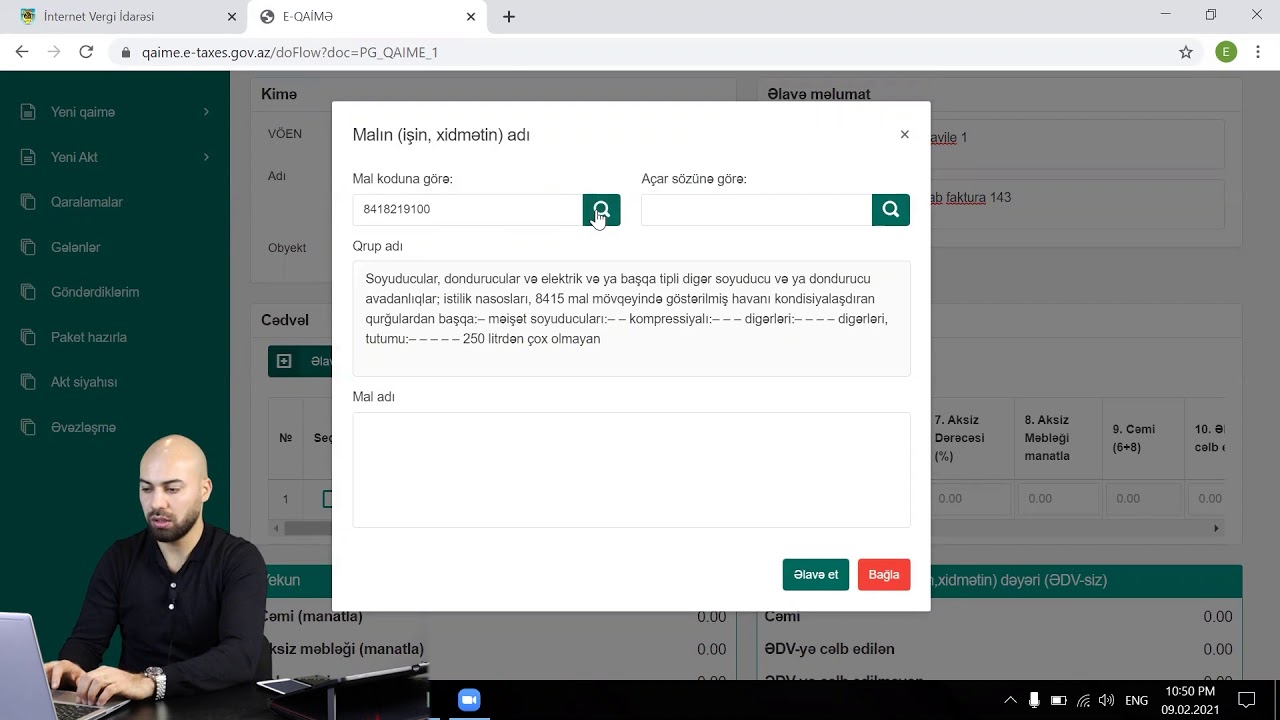Reload the current page
The image size is (1280, 720).
pos(86,52)
